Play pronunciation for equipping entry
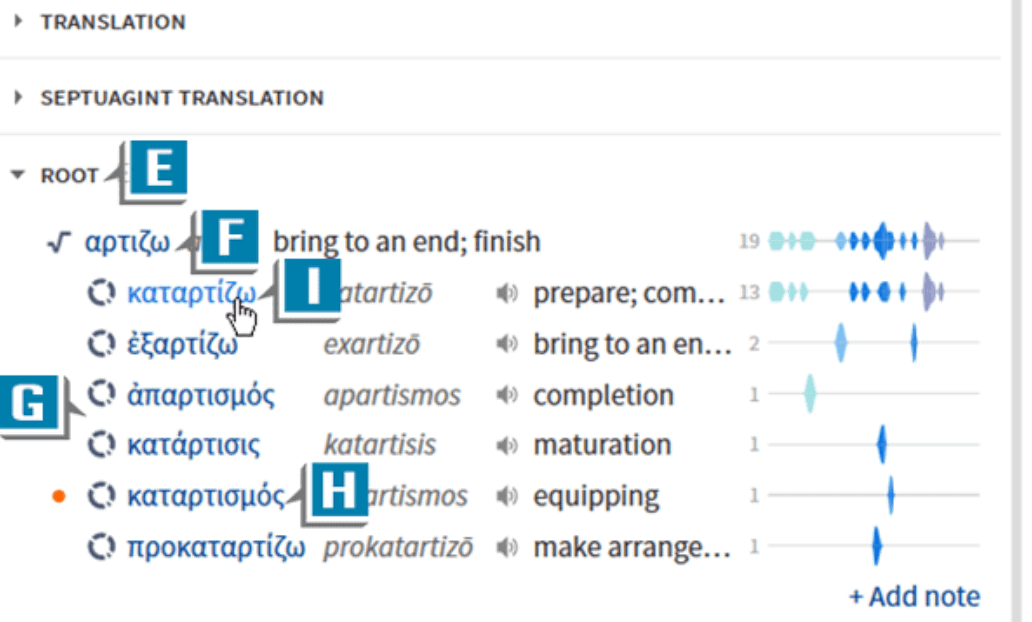The height and width of the screenshot is (622, 1032). click(x=507, y=496)
